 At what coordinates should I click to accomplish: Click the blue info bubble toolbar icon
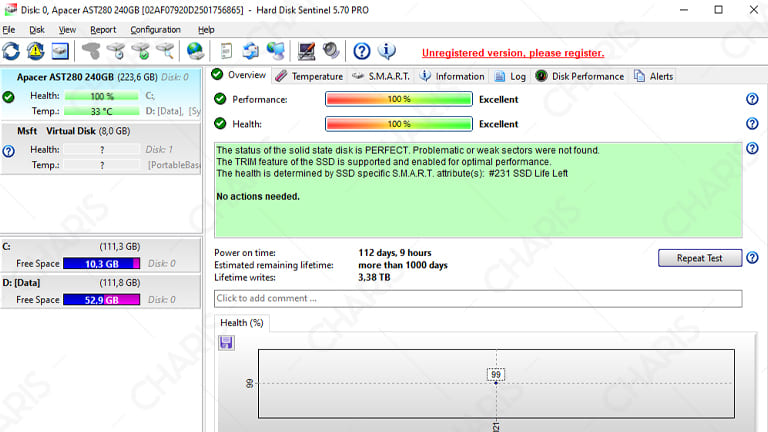click(386, 51)
